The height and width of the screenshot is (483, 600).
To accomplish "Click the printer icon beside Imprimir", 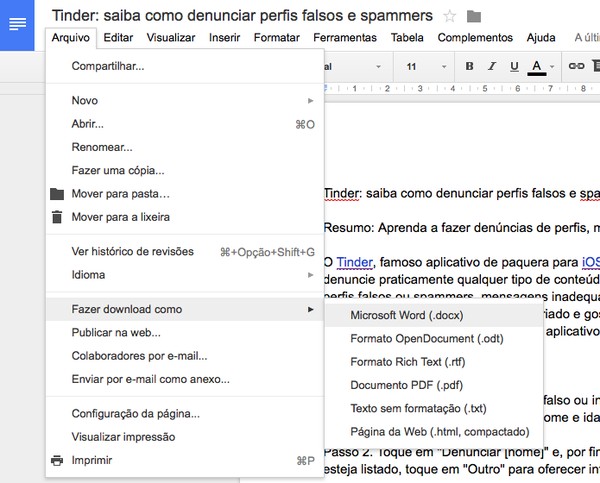I will pos(57,460).
